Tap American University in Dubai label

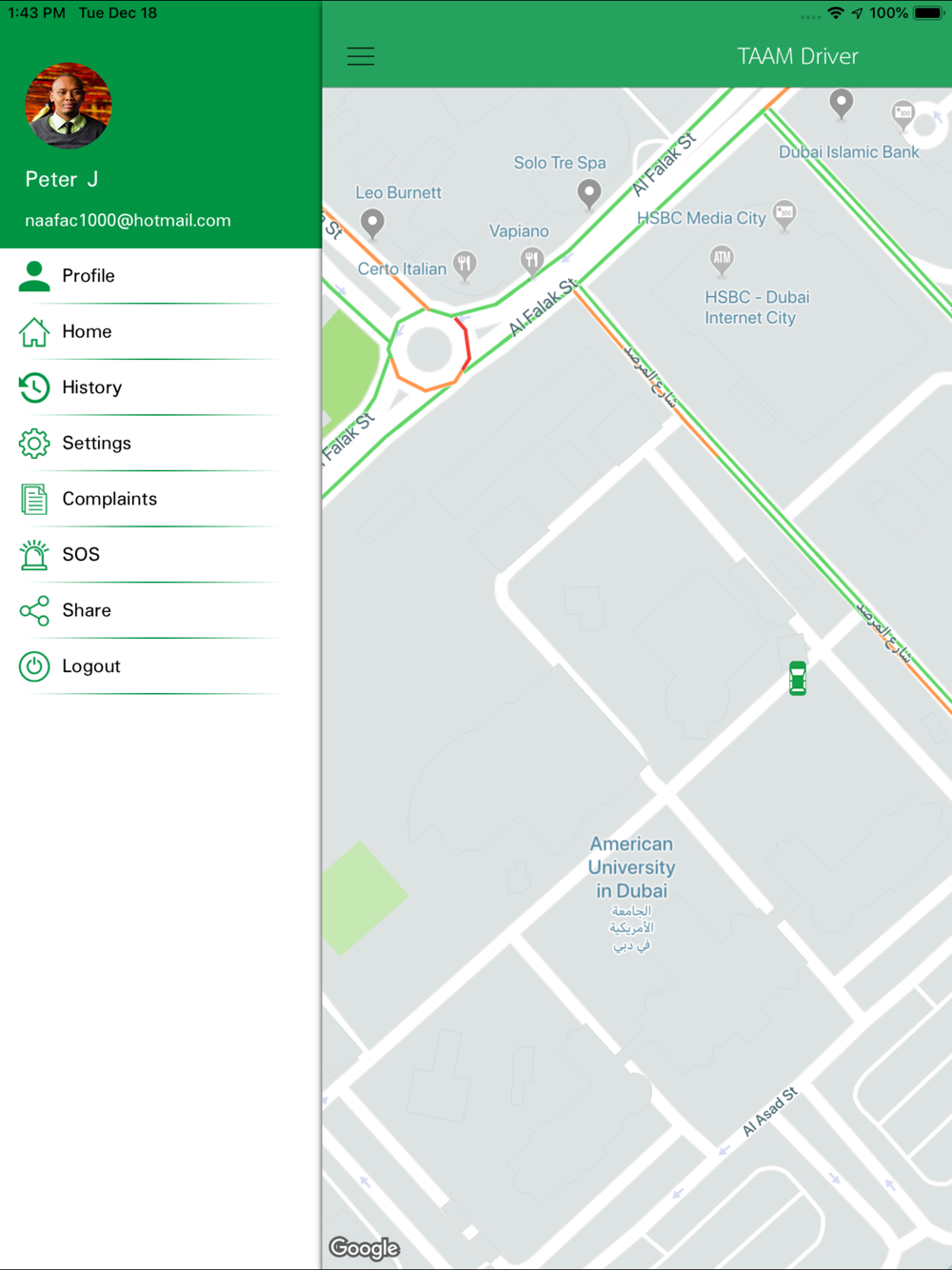click(632, 867)
